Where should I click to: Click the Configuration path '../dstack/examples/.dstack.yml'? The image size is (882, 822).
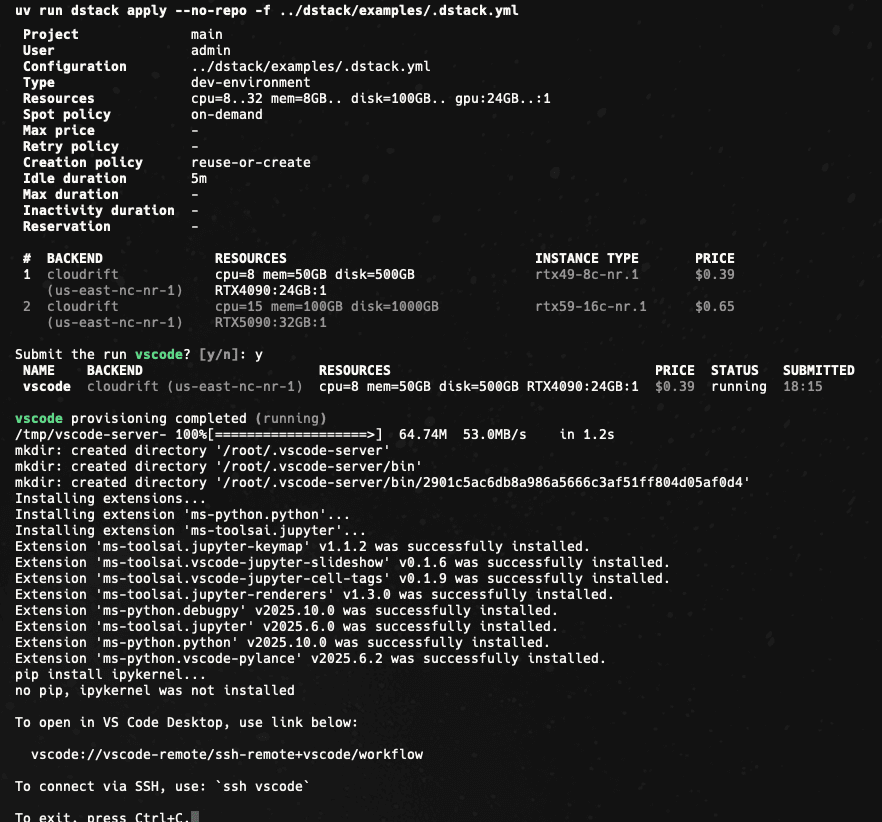point(310,66)
